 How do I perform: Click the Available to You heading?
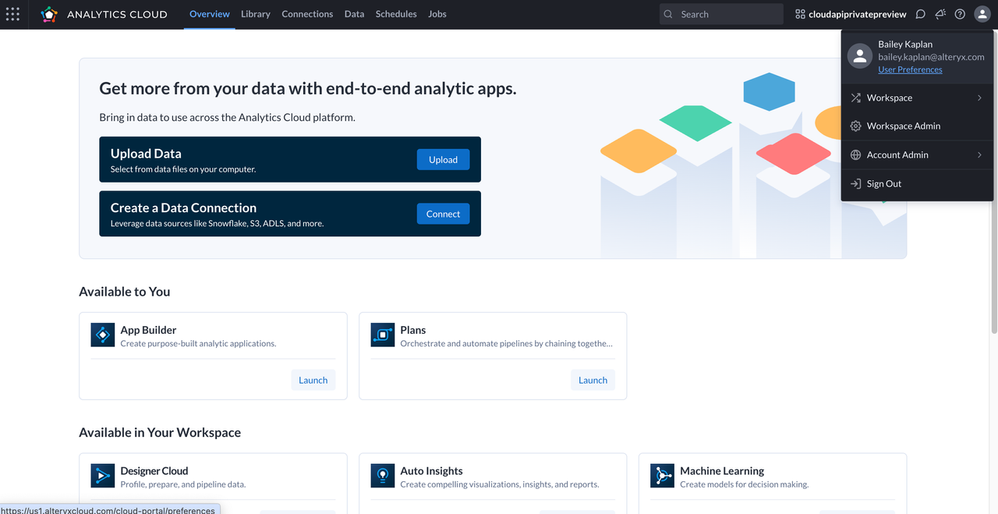(x=125, y=292)
